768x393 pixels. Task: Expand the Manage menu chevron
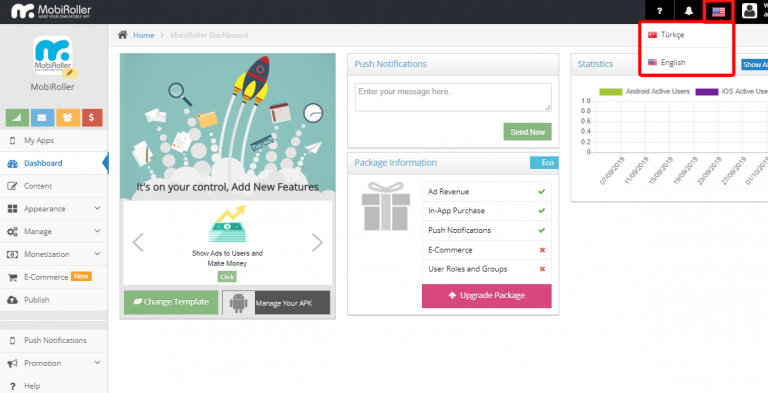pos(97,231)
